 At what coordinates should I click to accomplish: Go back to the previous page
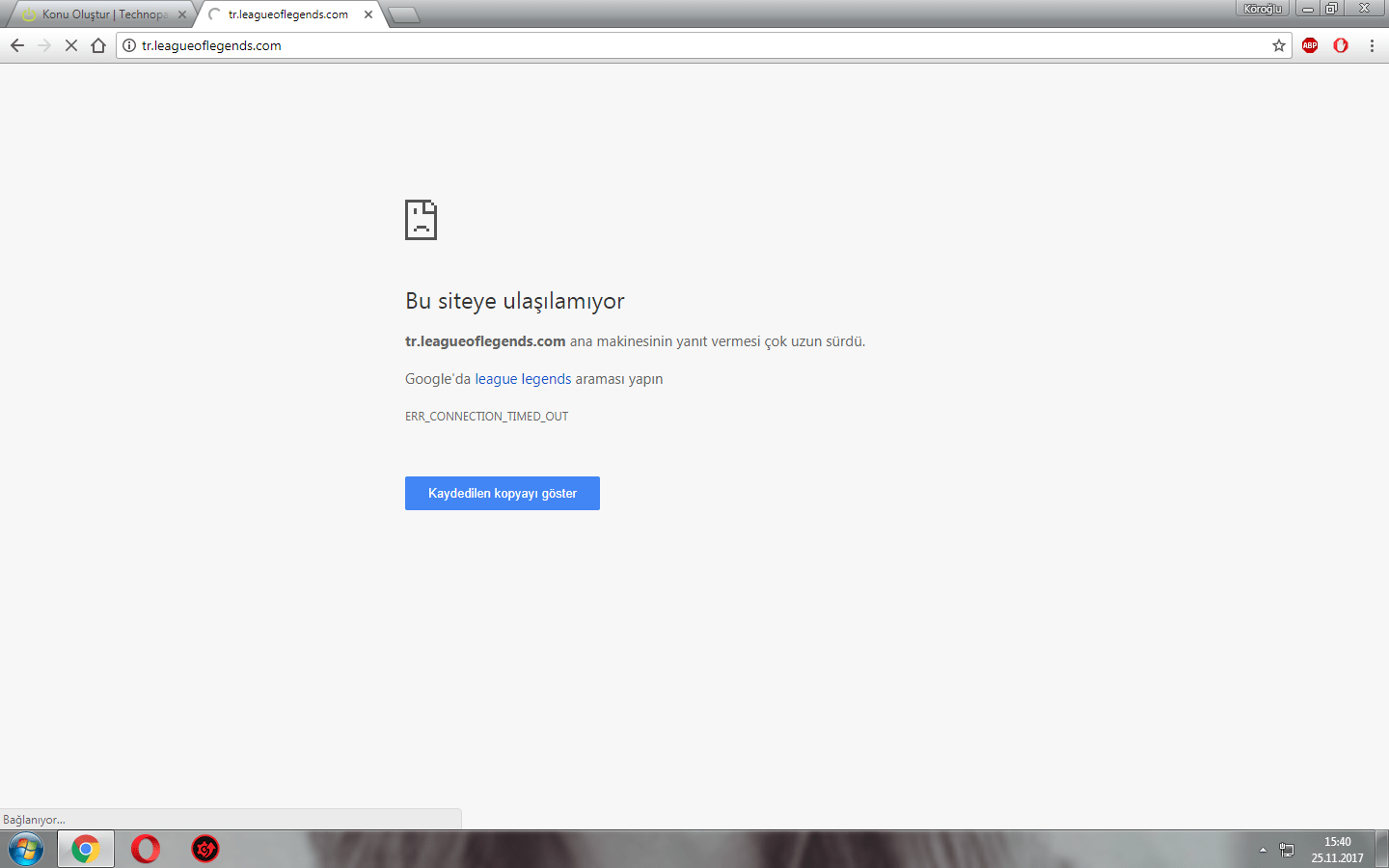17,45
